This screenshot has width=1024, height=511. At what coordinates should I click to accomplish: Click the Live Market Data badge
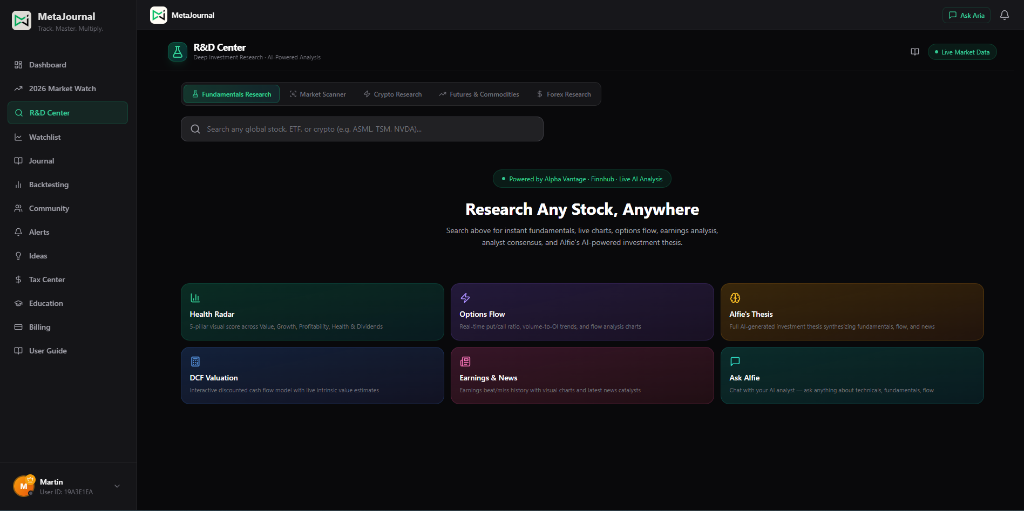pyautogui.click(x=963, y=52)
